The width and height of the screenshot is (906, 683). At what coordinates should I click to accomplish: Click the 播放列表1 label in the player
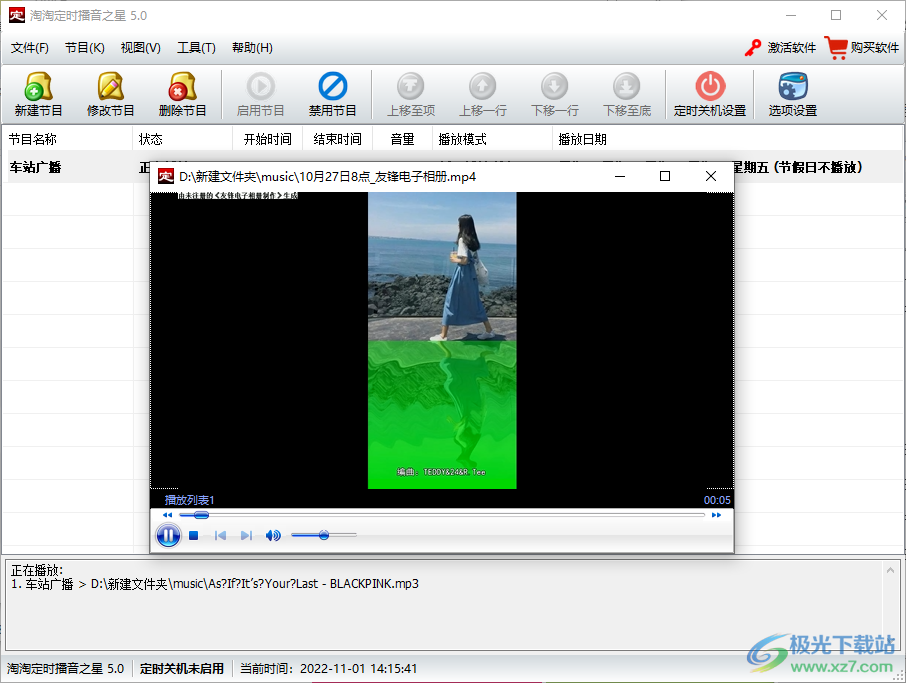[x=190, y=500]
